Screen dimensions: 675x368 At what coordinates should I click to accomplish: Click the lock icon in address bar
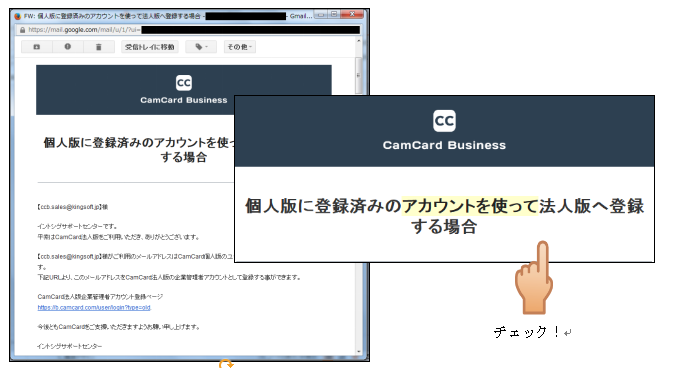[x=22, y=30]
